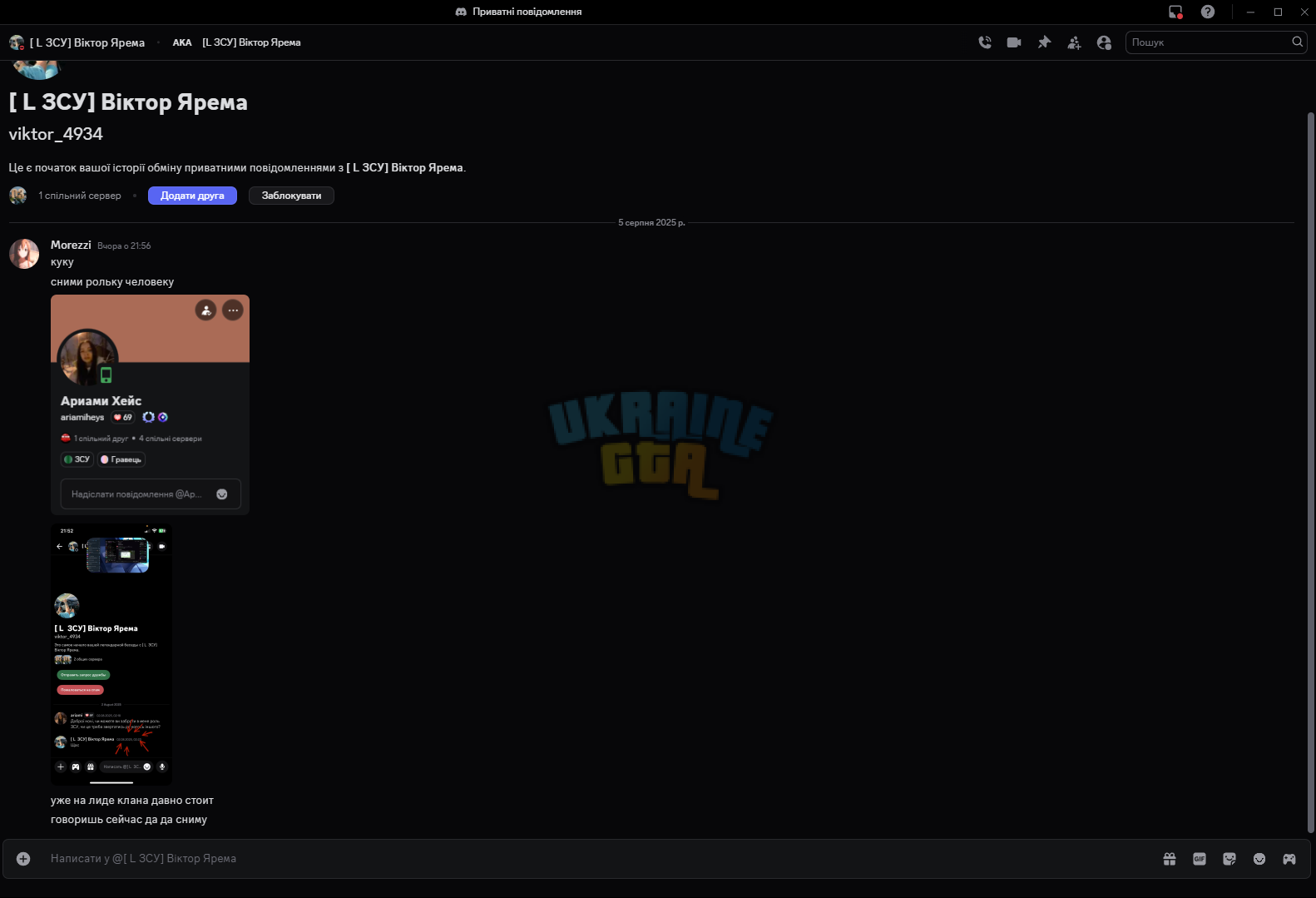Open the apps game controller icon

pyautogui.click(x=1289, y=859)
